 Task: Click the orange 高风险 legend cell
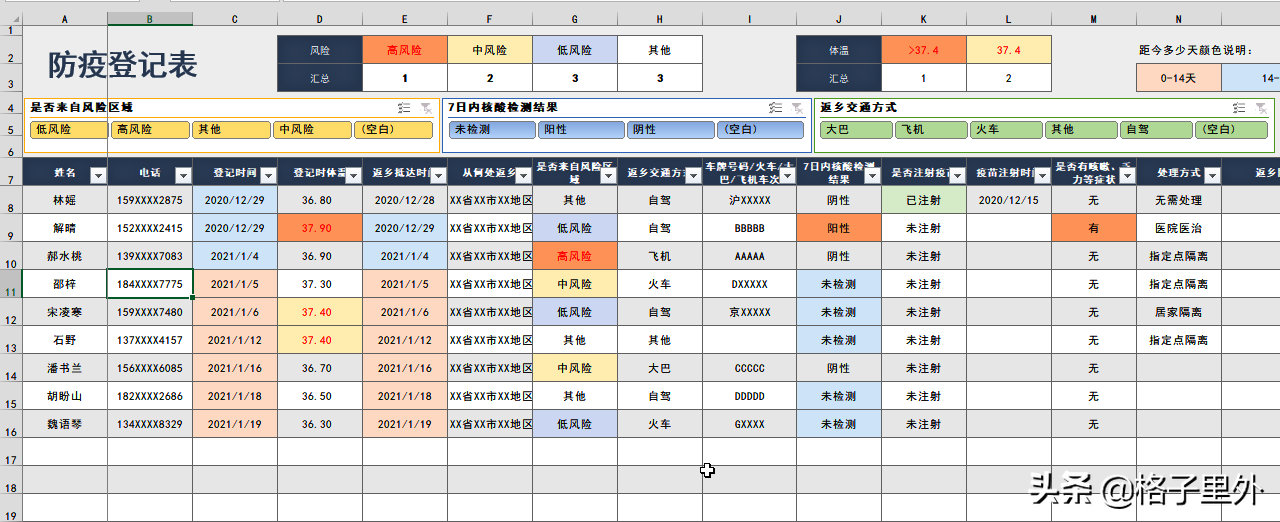tap(405, 50)
